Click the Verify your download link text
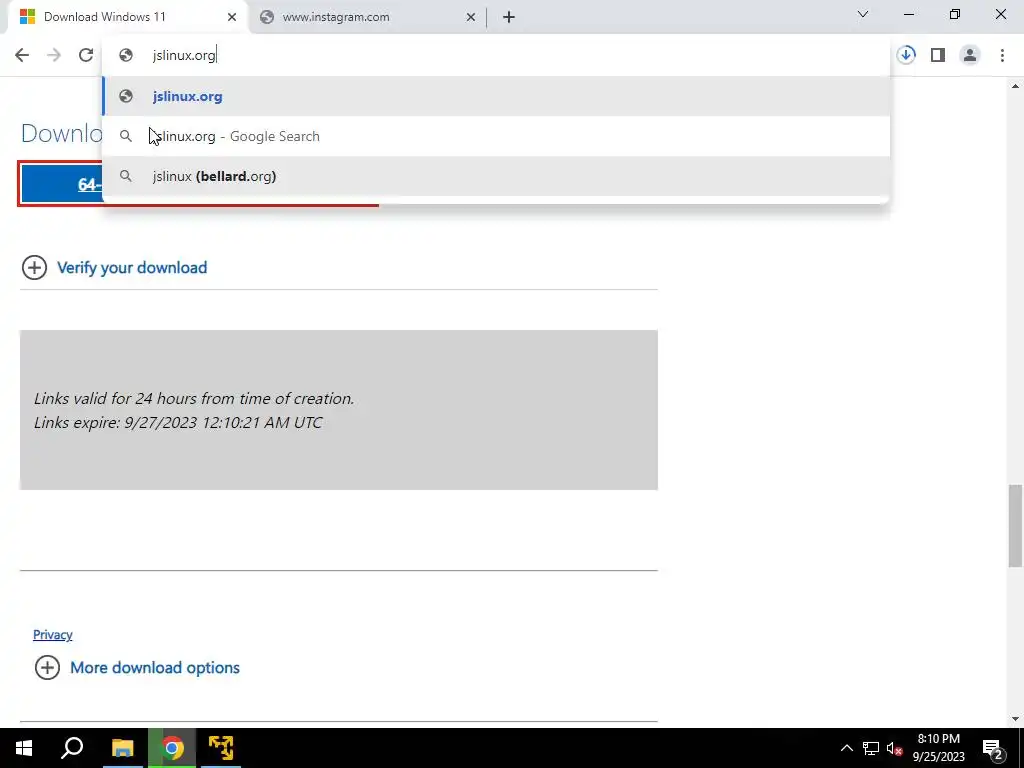 132,267
